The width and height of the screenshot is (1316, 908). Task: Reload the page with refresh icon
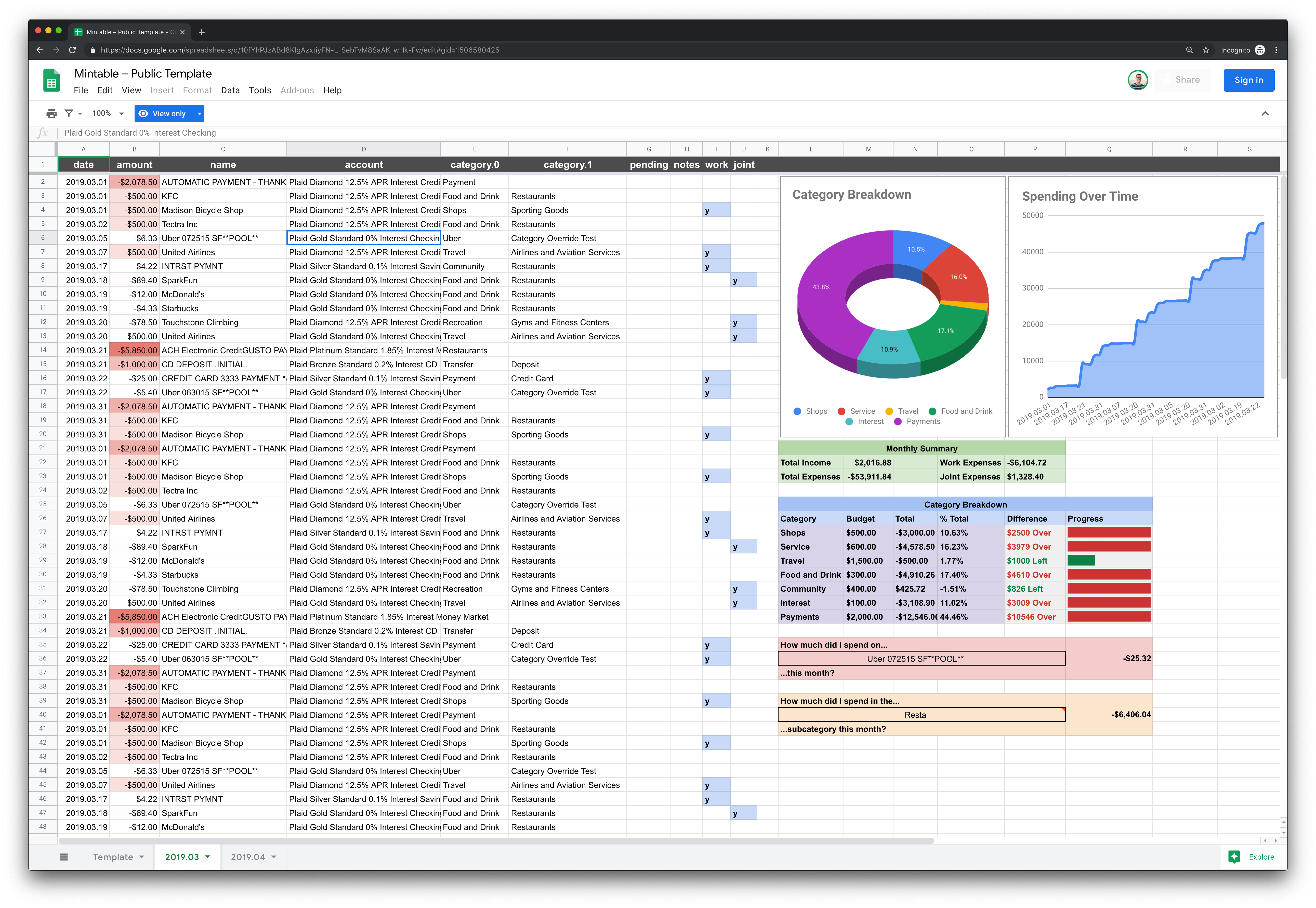[72, 50]
